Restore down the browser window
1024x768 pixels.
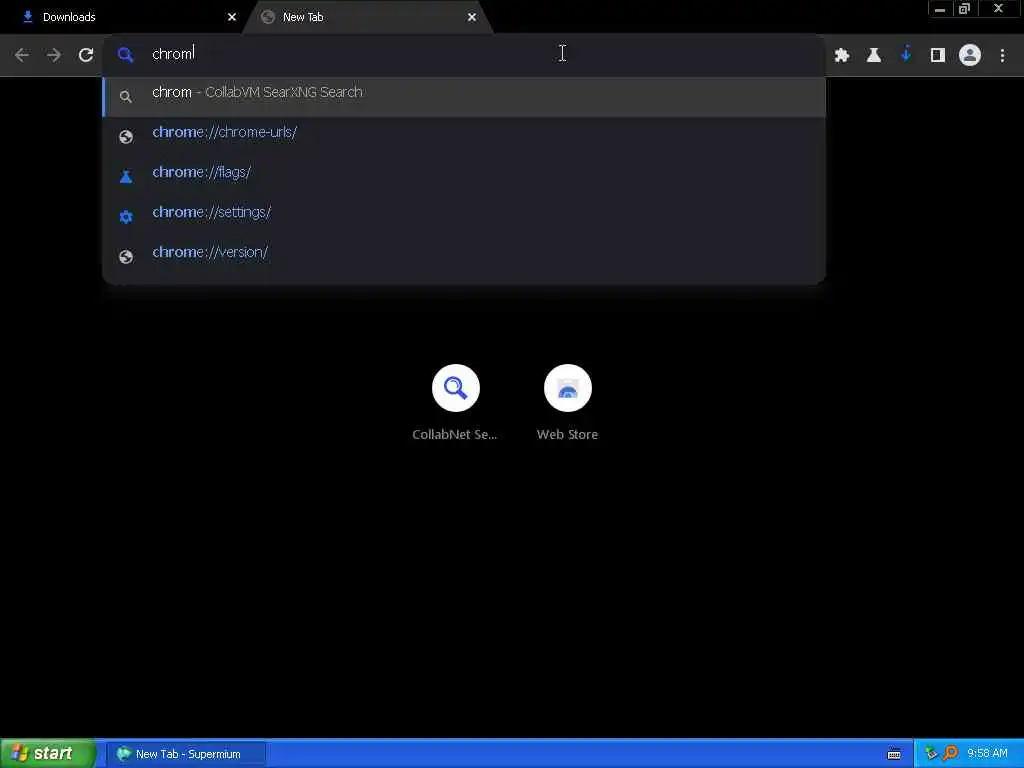964,9
